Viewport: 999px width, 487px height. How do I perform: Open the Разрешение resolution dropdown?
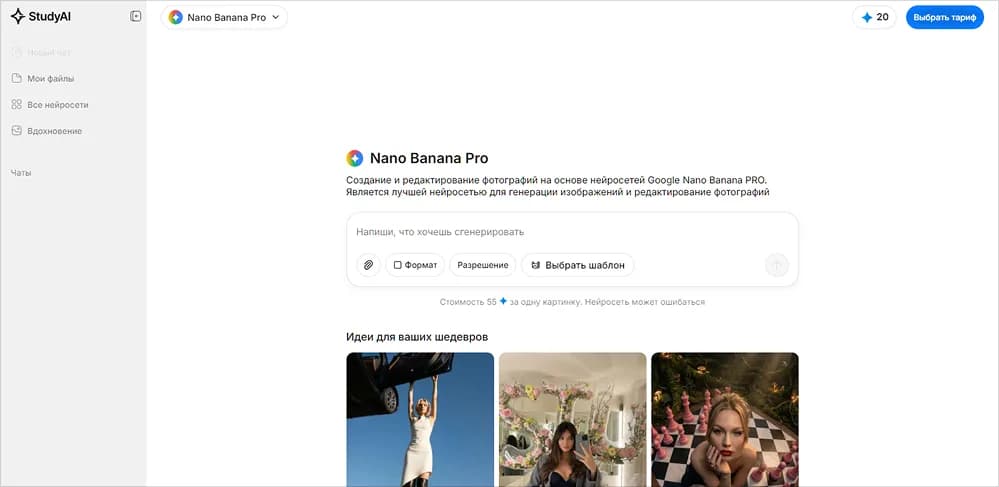coord(483,265)
